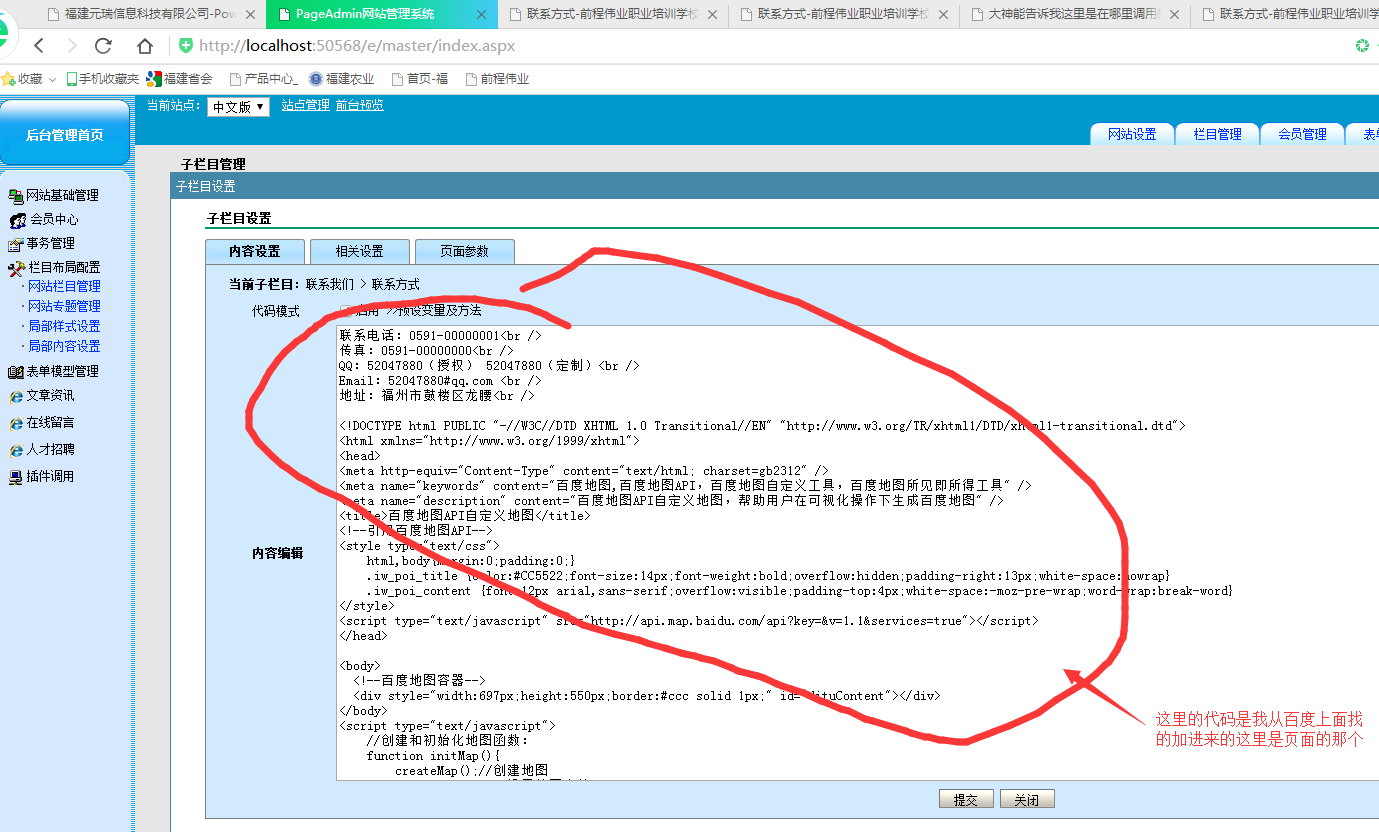Open the 栏目管理 top navigation tab
The image size is (1379, 832).
1217,134
